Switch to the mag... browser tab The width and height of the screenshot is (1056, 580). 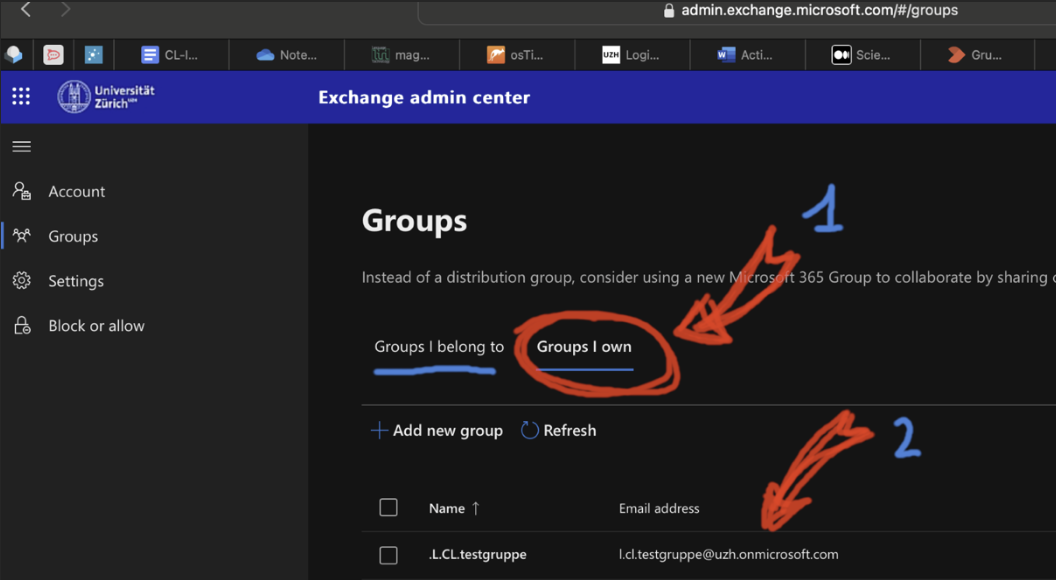tap(402, 55)
